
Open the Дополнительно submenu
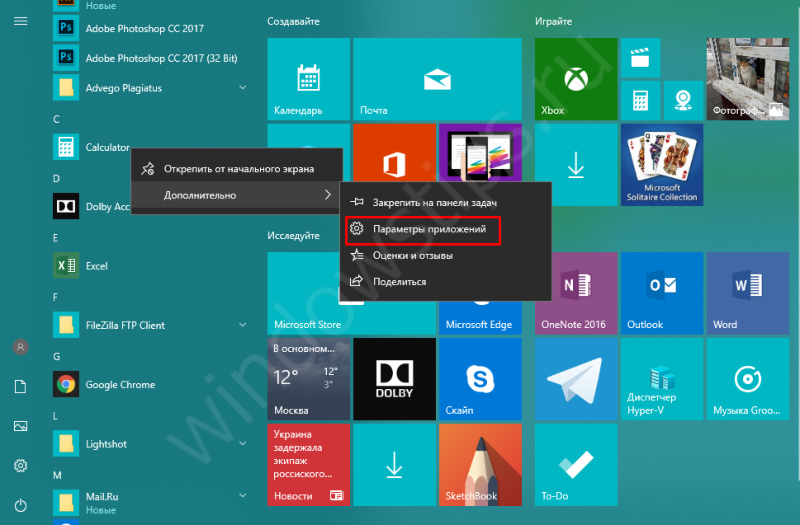236,195
